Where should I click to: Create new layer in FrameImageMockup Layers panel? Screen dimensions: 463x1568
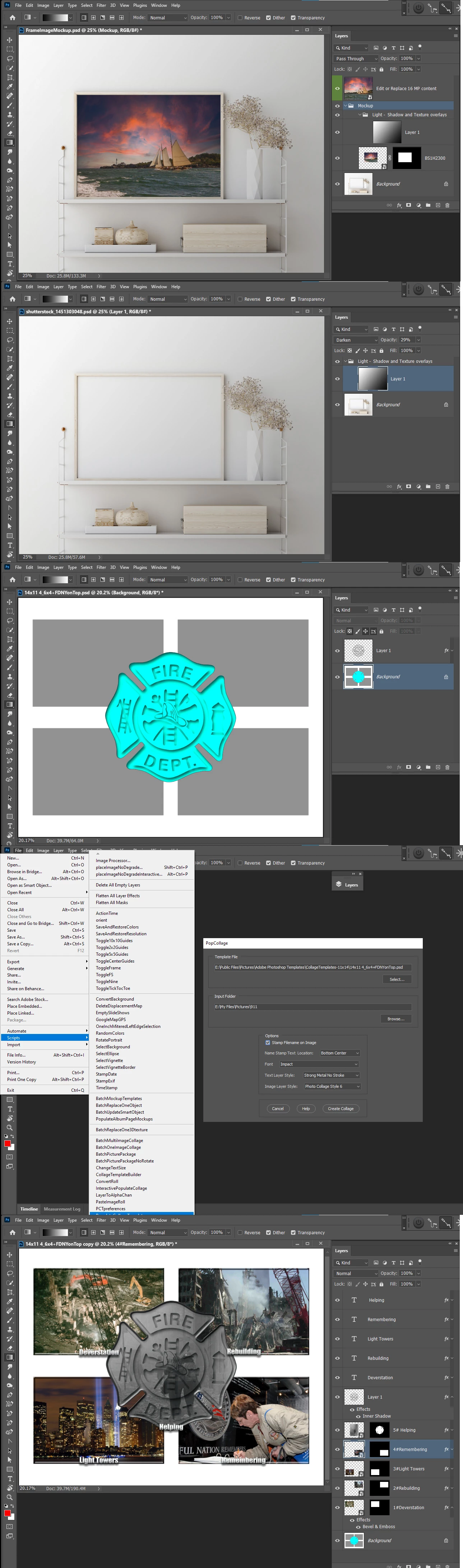click(437, 205)
